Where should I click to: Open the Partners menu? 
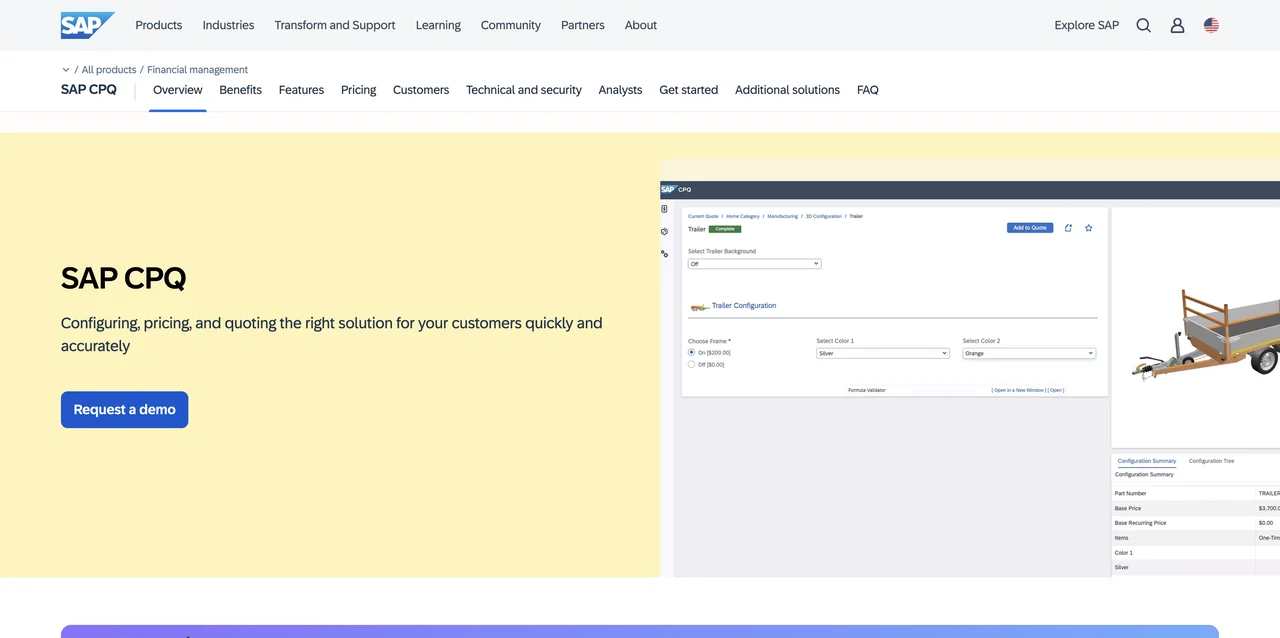coord(583,25)
